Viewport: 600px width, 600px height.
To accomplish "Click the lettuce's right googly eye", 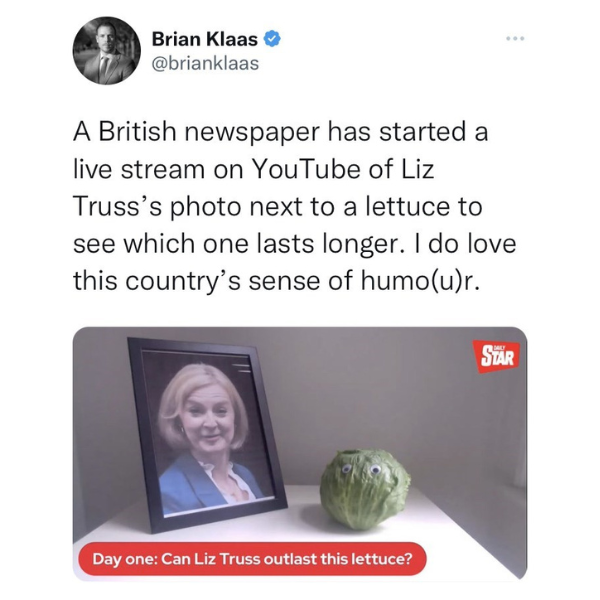I will pyautogui.click(x=375, y=469).
